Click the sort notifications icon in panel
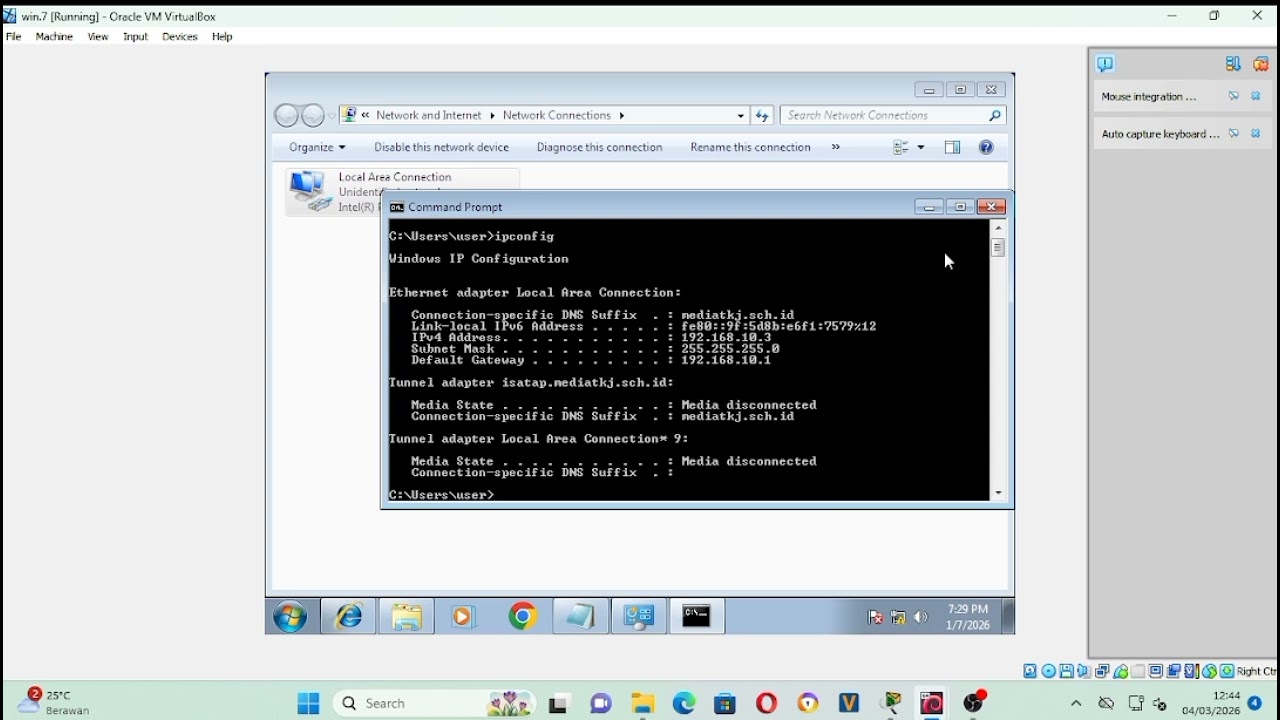 coord(1234,64)
